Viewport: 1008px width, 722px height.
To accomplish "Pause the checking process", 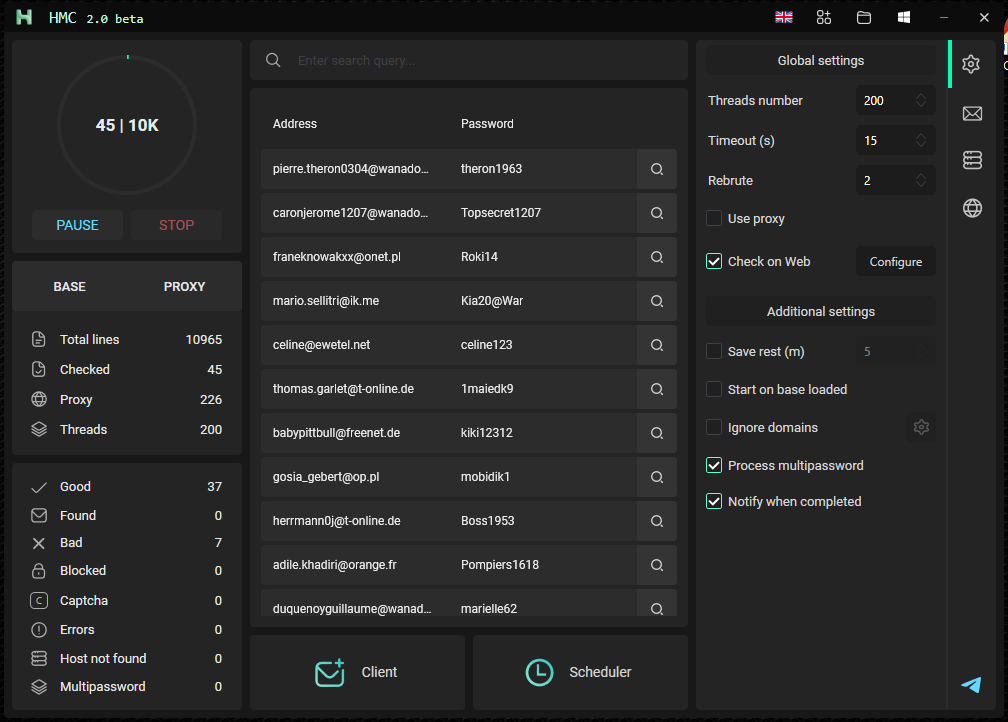I will click(77, 225).
